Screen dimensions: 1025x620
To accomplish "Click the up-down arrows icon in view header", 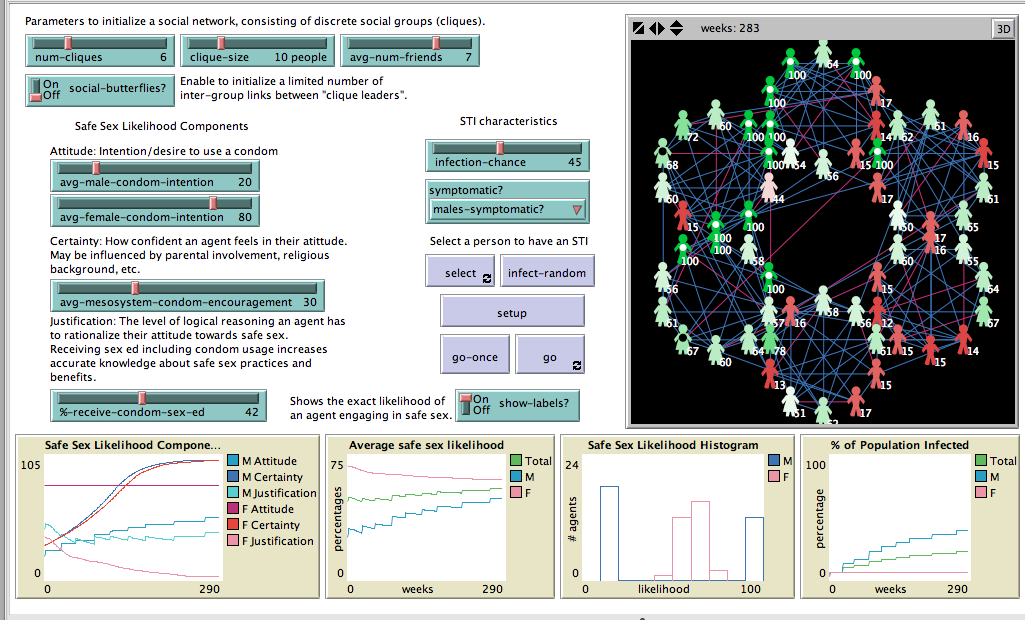I will tap(676, 28).
